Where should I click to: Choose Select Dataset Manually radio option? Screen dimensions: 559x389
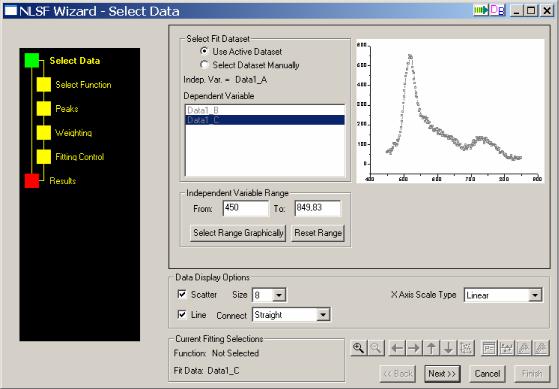pos(204,65)
